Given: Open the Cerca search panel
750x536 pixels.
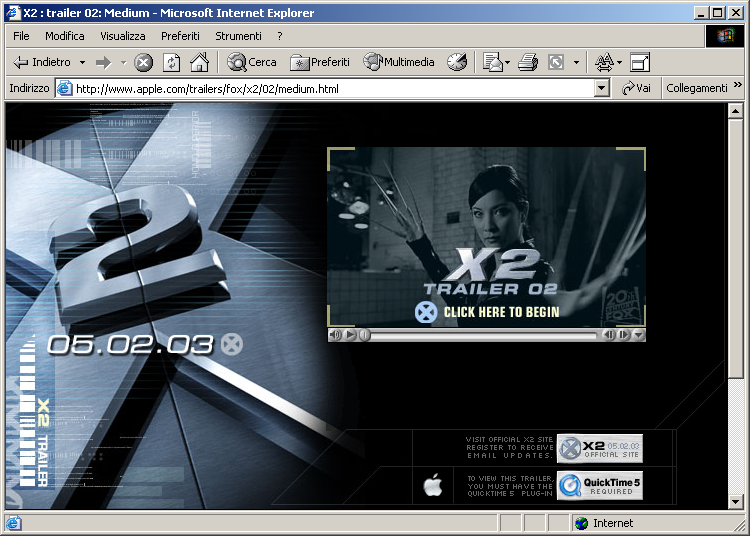Looking at the screenshot, I should pos(252,62).
